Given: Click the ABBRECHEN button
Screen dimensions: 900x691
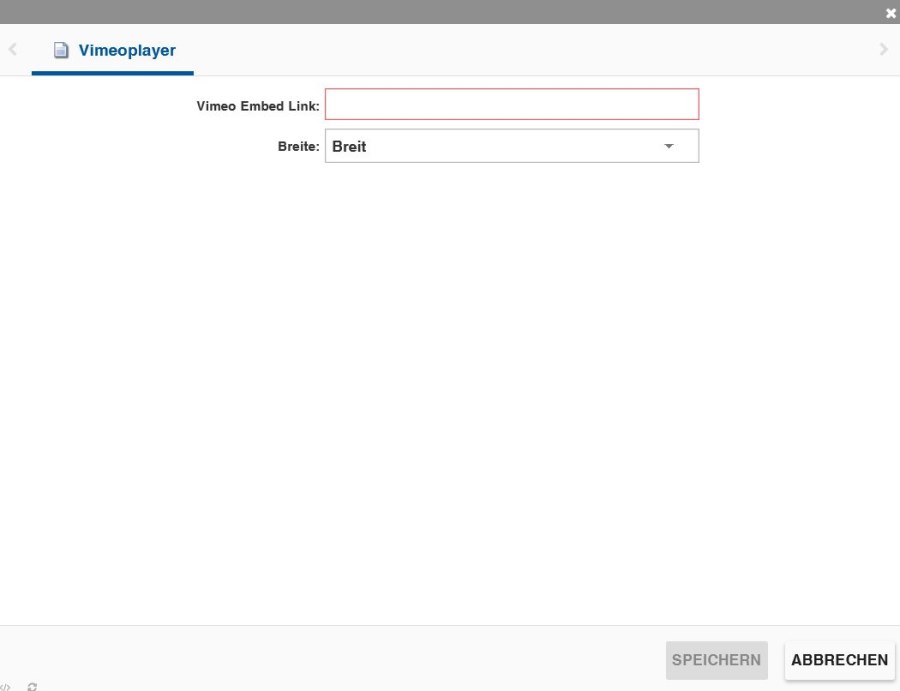Looking at the screenshot, I should [839, 660].
